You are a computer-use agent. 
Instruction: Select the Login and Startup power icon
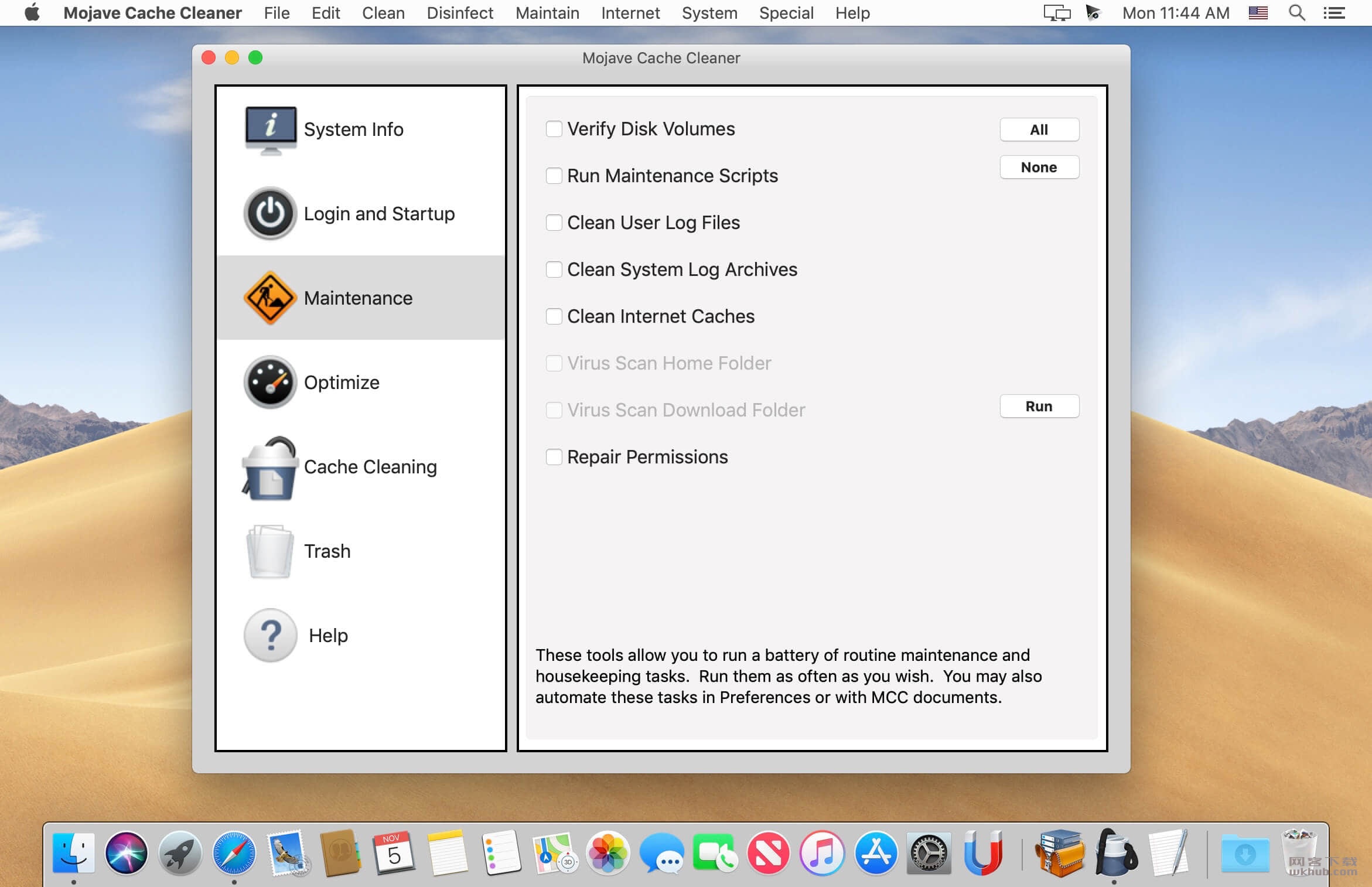270,213
